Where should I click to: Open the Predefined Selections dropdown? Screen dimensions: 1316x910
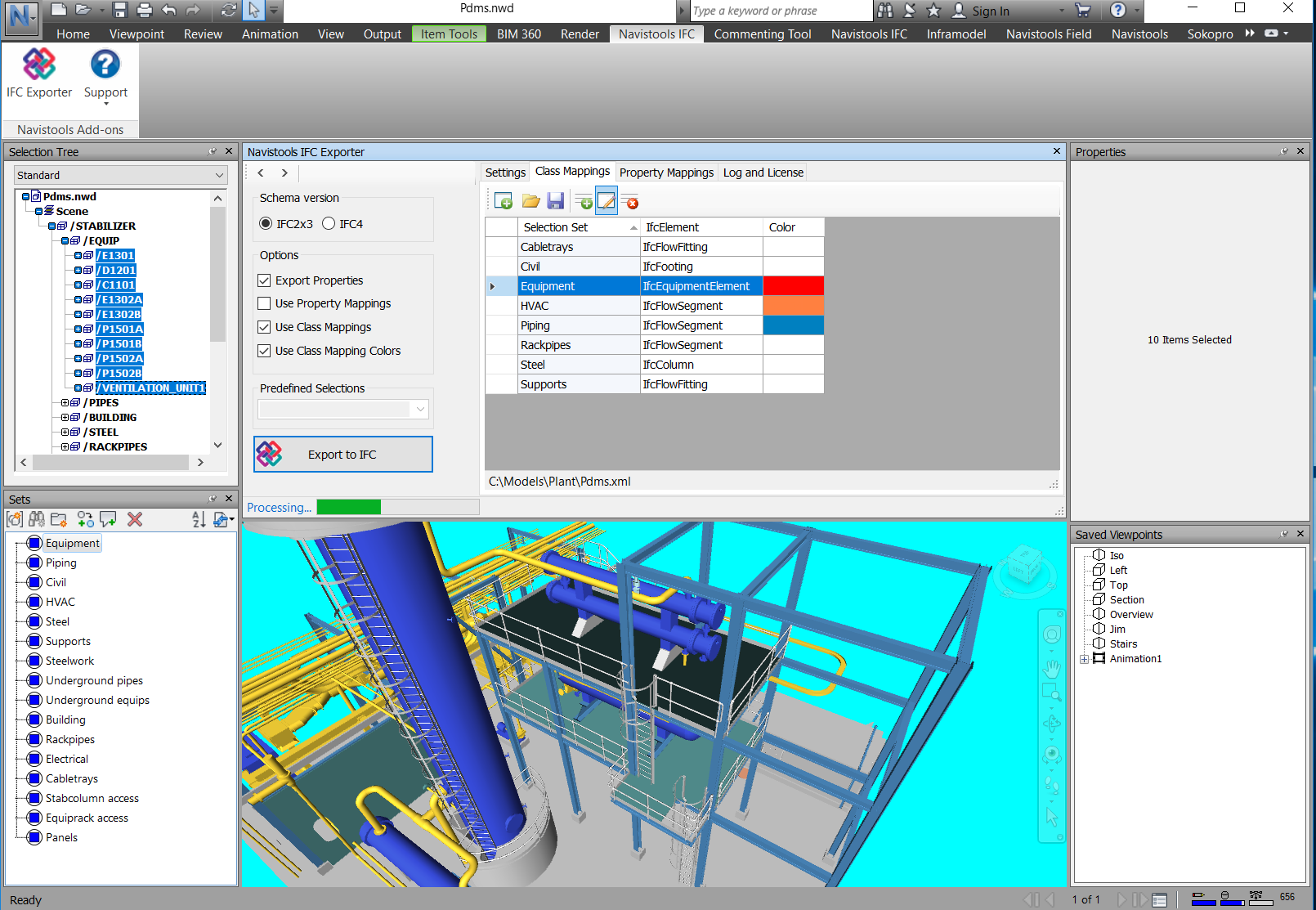(343, 409)
